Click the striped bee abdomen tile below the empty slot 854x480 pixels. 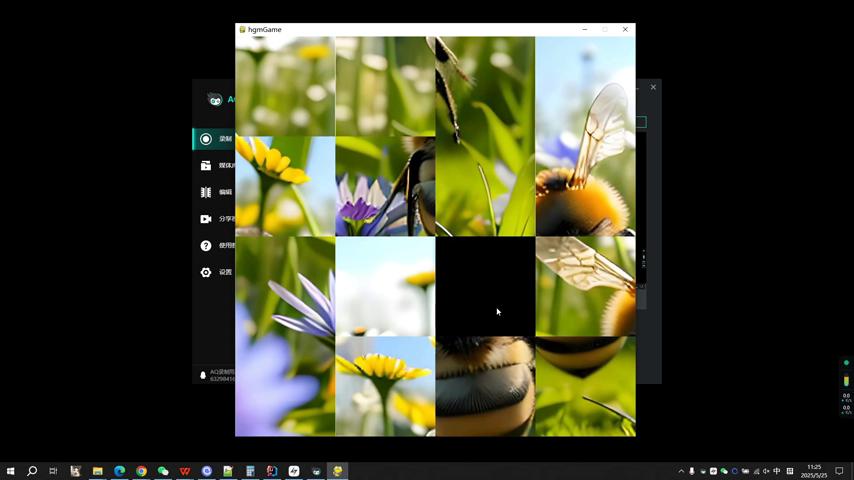point(485,386)
